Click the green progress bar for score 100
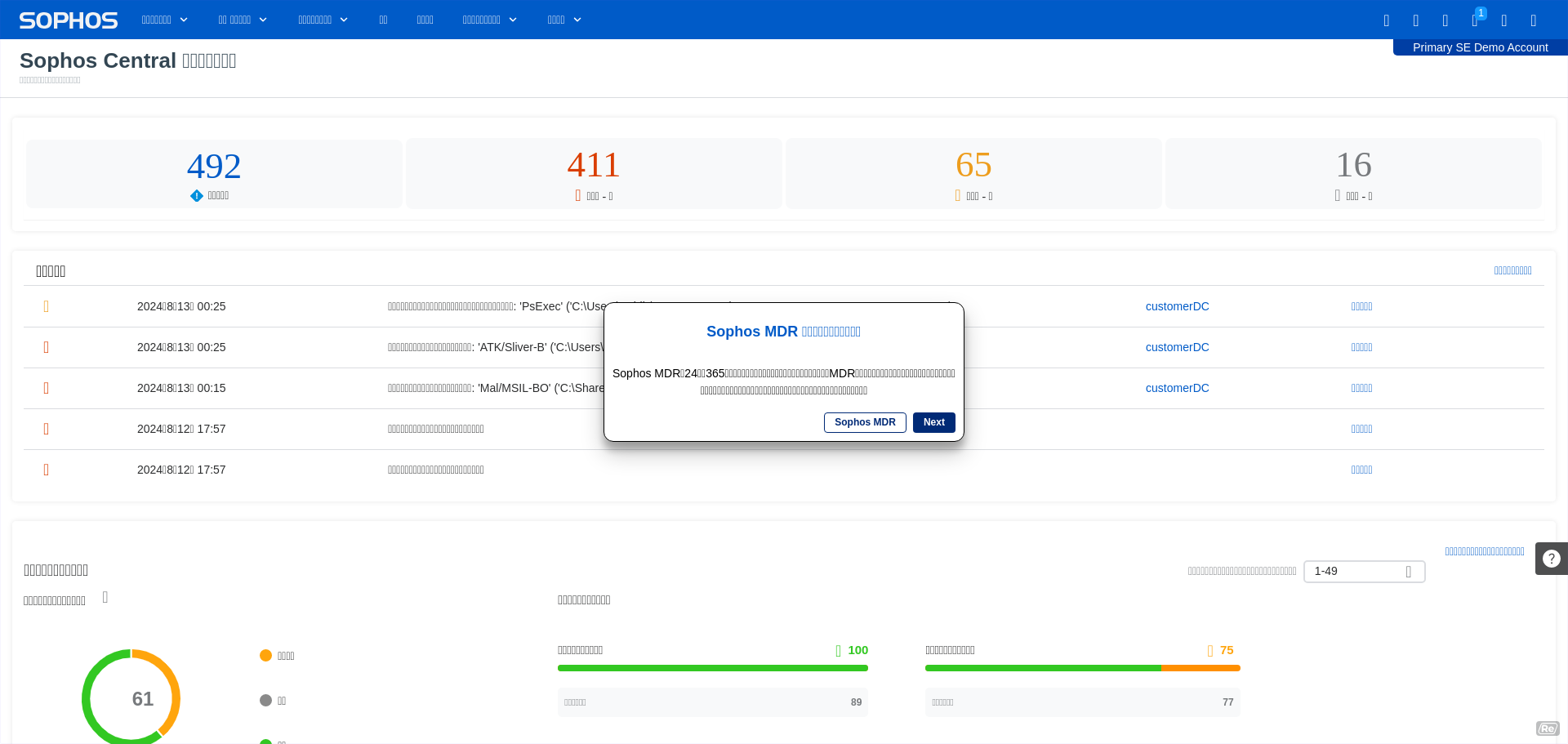The height and width of the screenshot is (744, 1568). click(x=713, y=668)
